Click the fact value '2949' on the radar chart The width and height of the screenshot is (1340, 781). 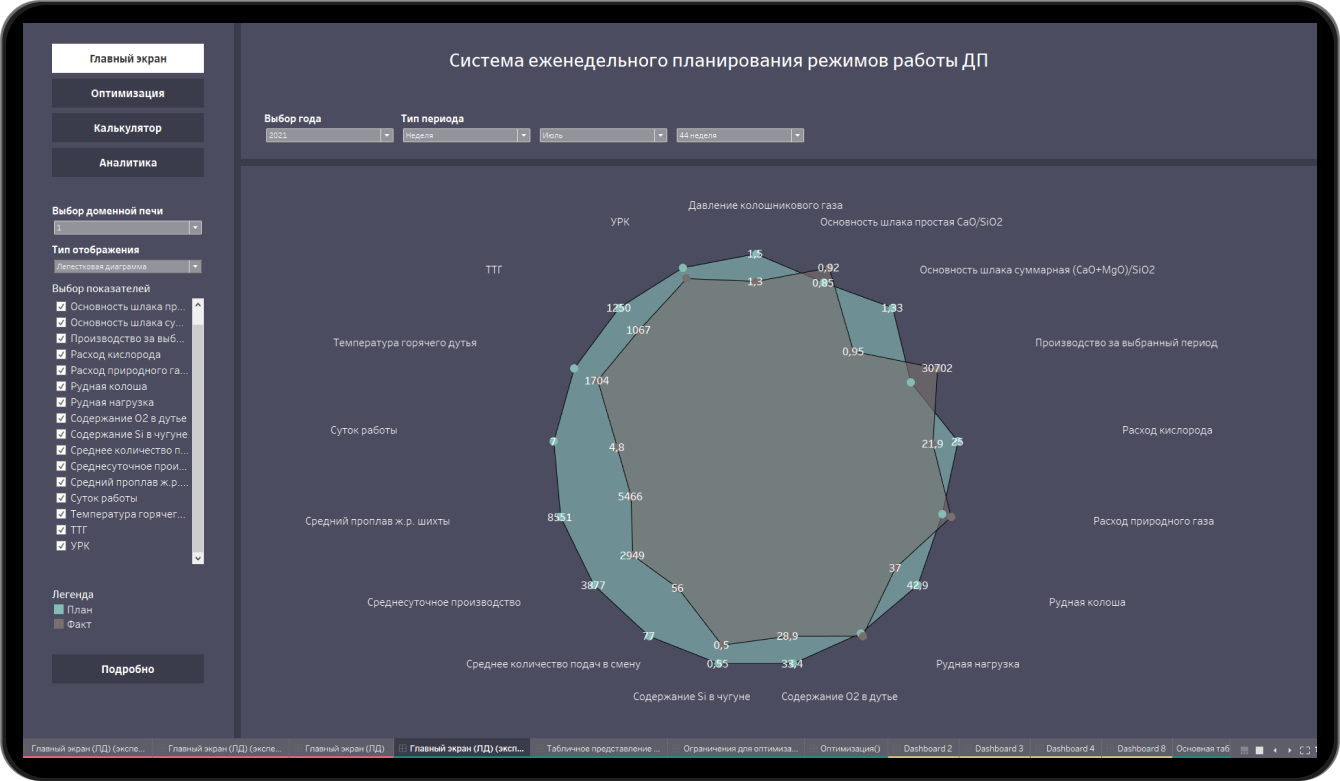pos(632,555)
